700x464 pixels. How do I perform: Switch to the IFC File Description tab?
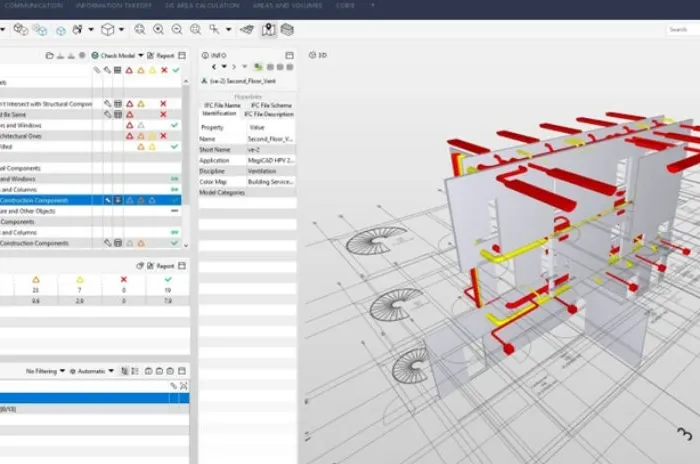[x=269, y=114]
